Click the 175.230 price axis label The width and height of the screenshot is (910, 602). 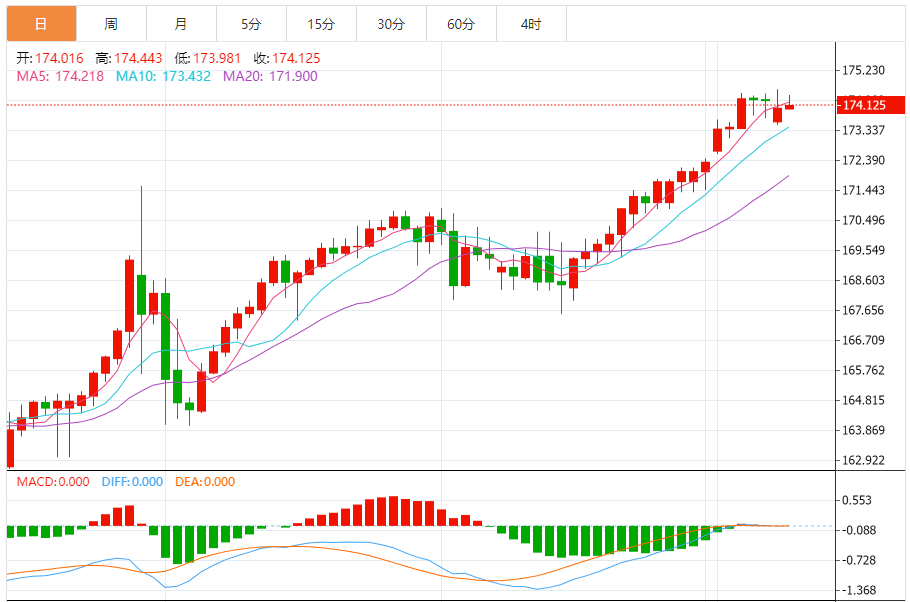coord(864,70)
